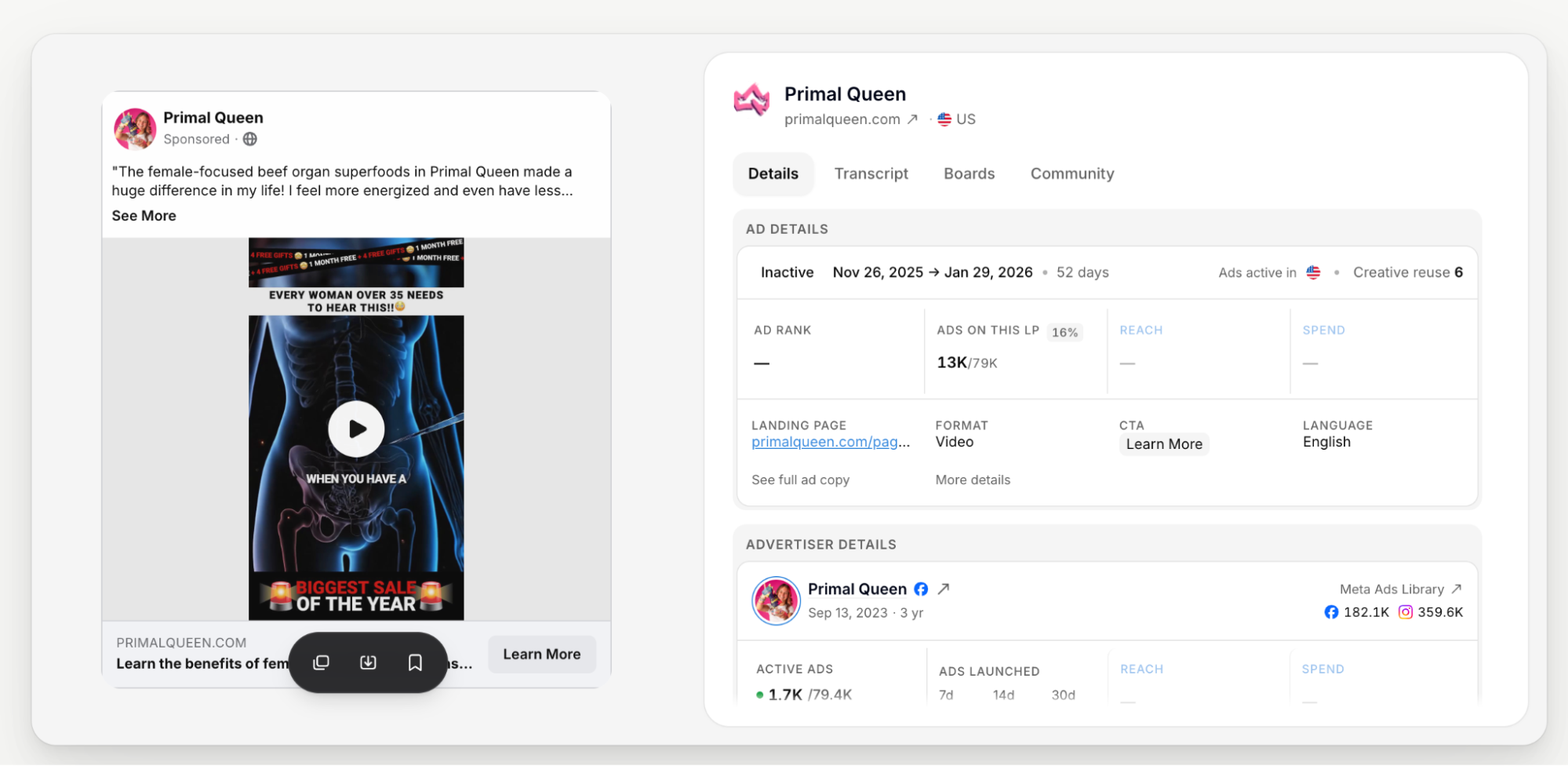
Task: Click the 30d column label under Ads Launched
Action: [1063, 695]
